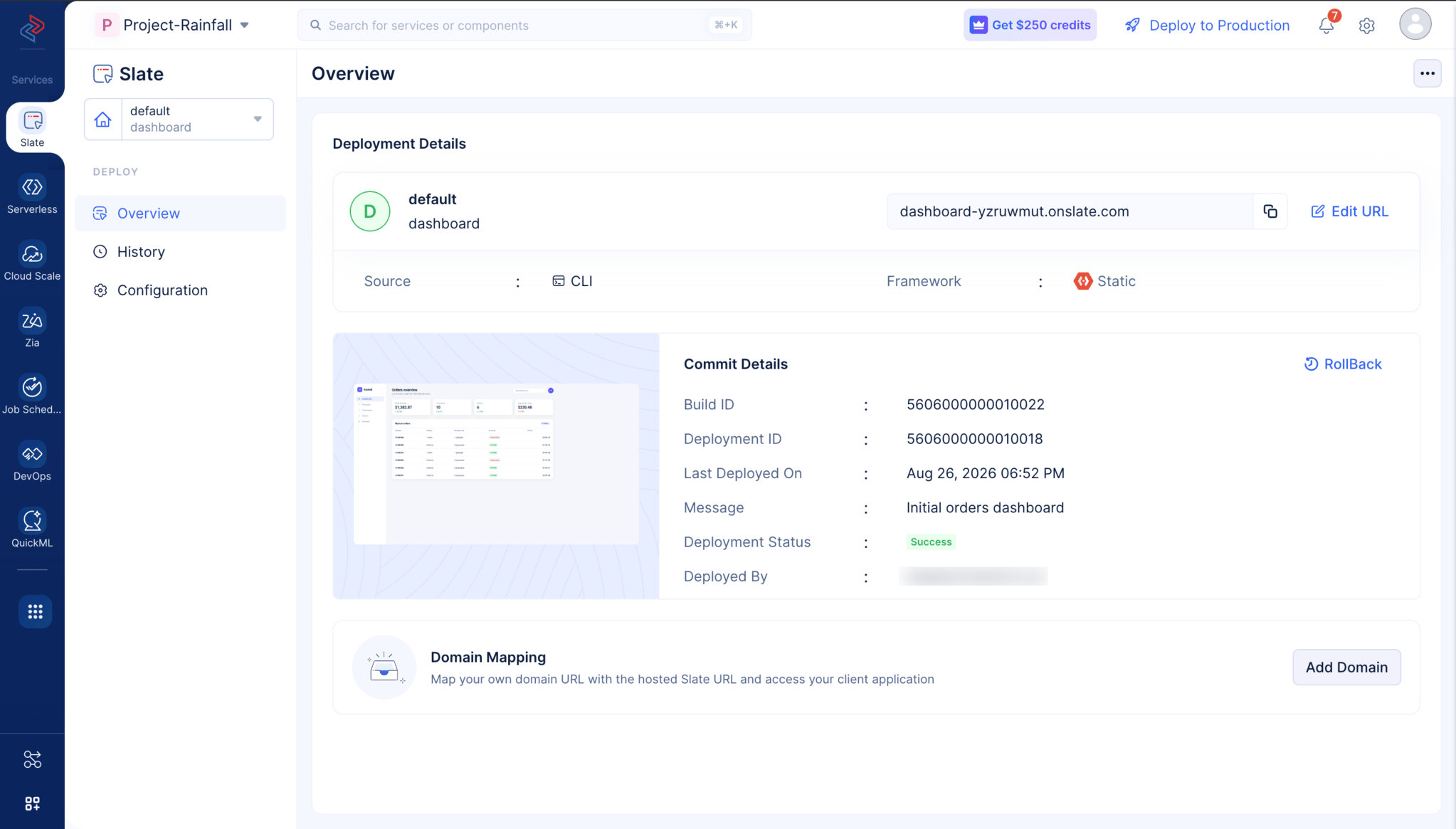This screenshot has width=1456, height=829.
Task: Open the settings gear
Action: click(1366, 26)
